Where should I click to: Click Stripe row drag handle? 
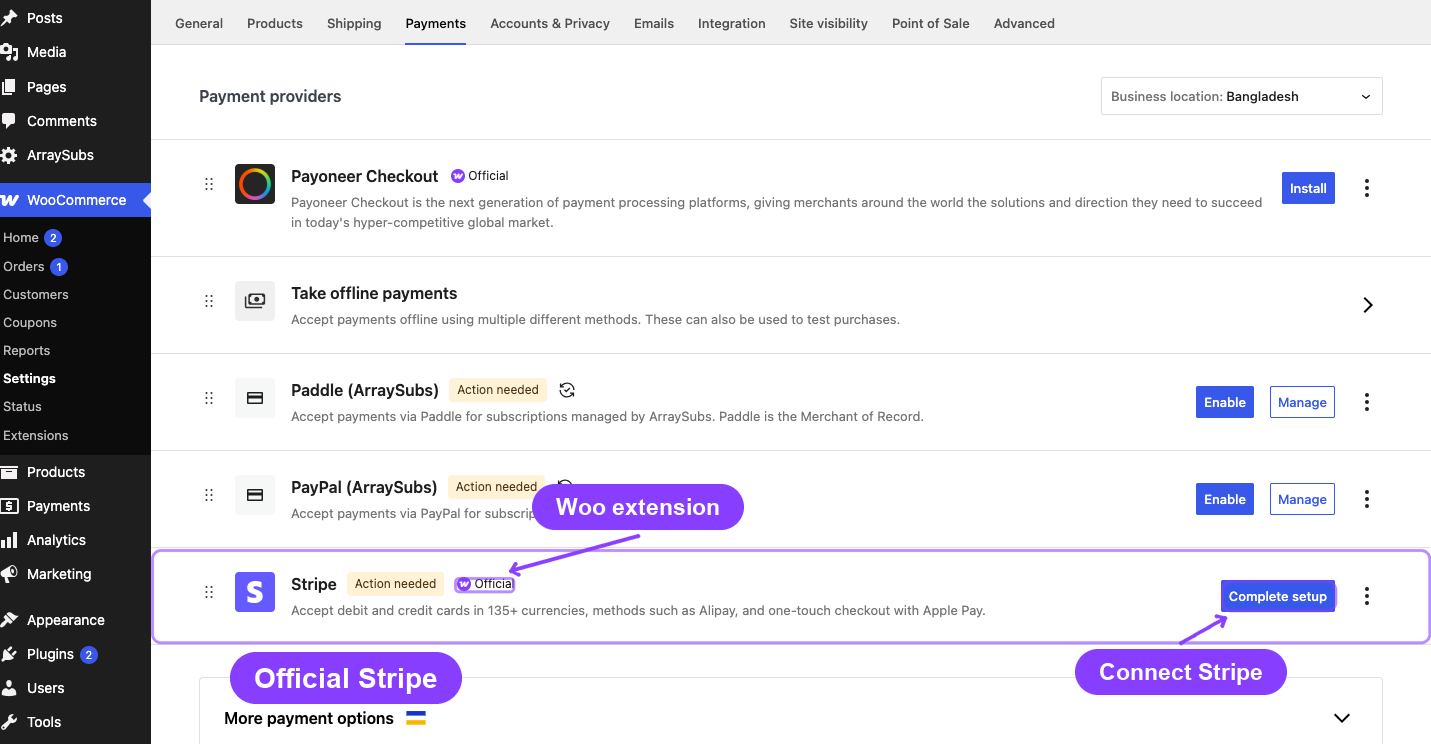click(x=209, y=592)
